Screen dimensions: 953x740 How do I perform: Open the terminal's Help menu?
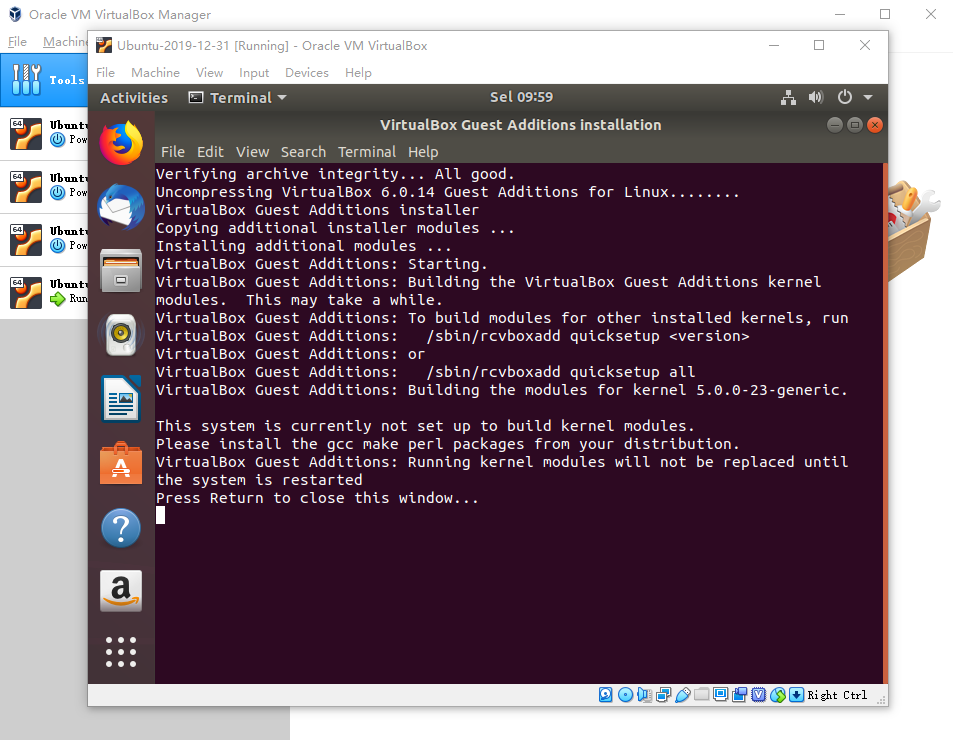[x=423, y=152]
